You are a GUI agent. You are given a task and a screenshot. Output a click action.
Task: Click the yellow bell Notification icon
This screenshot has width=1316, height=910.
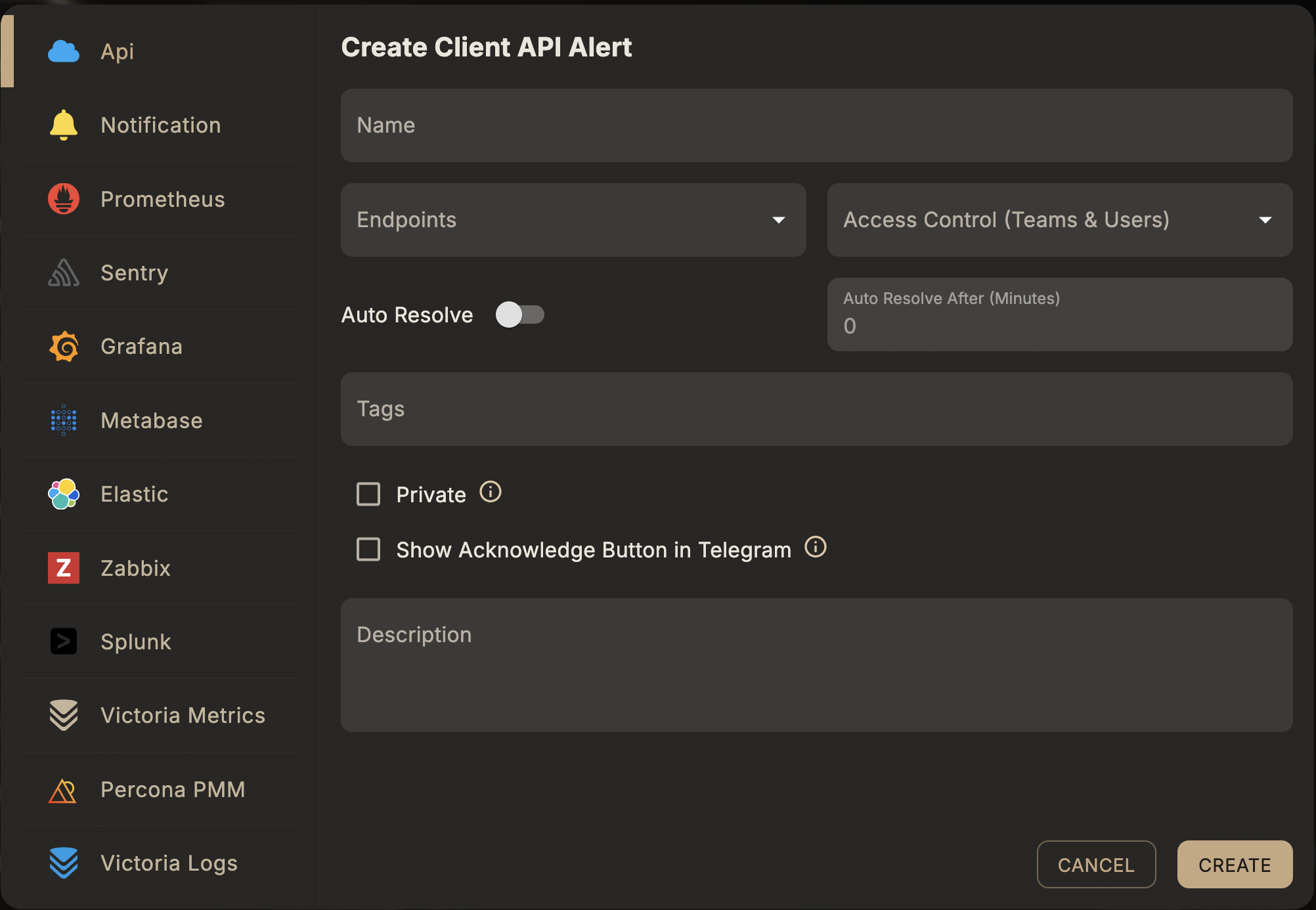(64, 125)
